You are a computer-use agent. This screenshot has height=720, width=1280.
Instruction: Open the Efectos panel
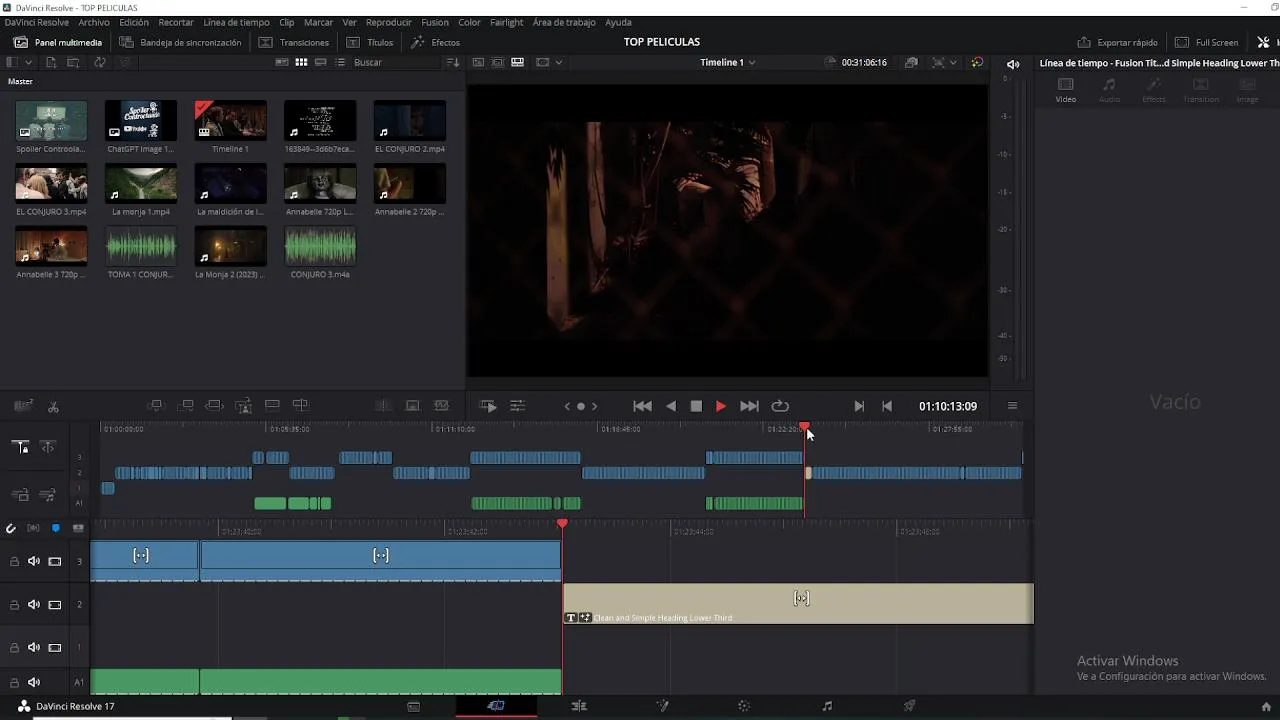click(435, 42)
